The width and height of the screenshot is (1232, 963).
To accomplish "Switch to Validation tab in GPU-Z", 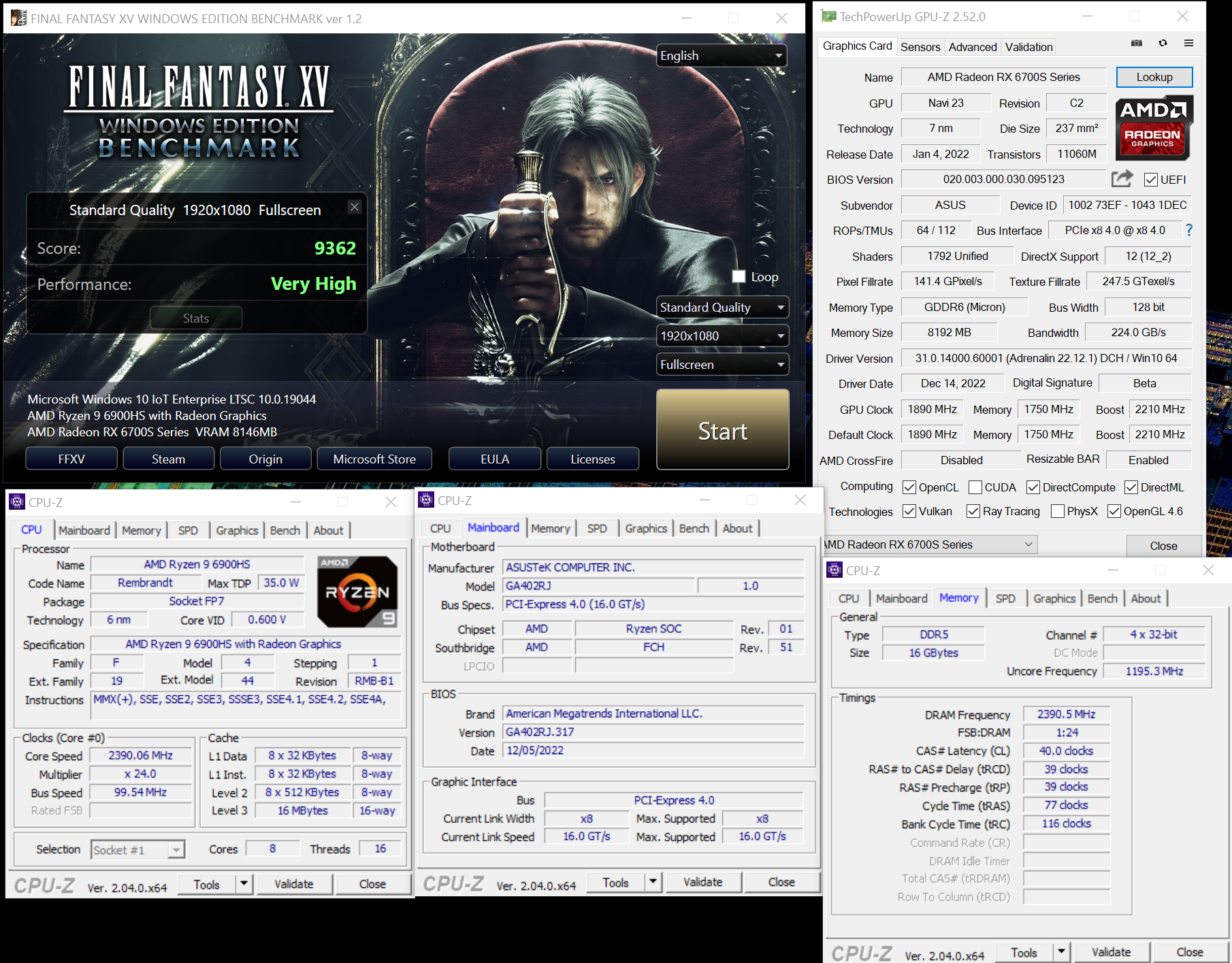I will 1029,47.
